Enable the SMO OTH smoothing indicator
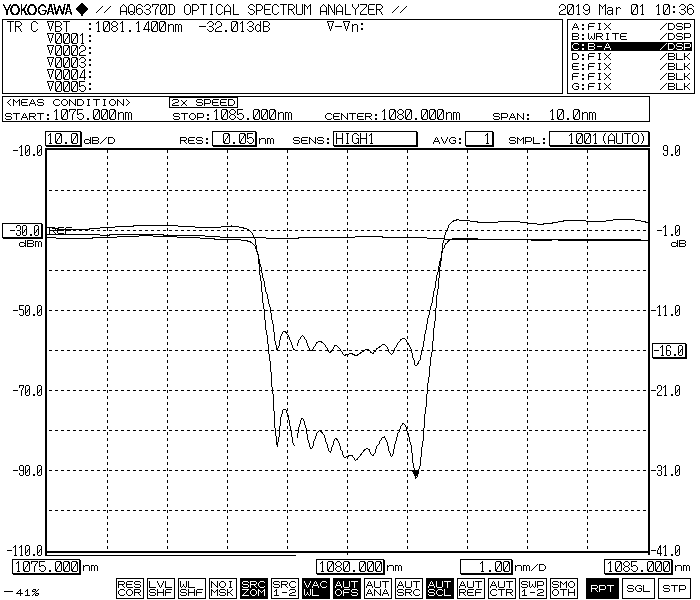700x600 pixels. 563,588
